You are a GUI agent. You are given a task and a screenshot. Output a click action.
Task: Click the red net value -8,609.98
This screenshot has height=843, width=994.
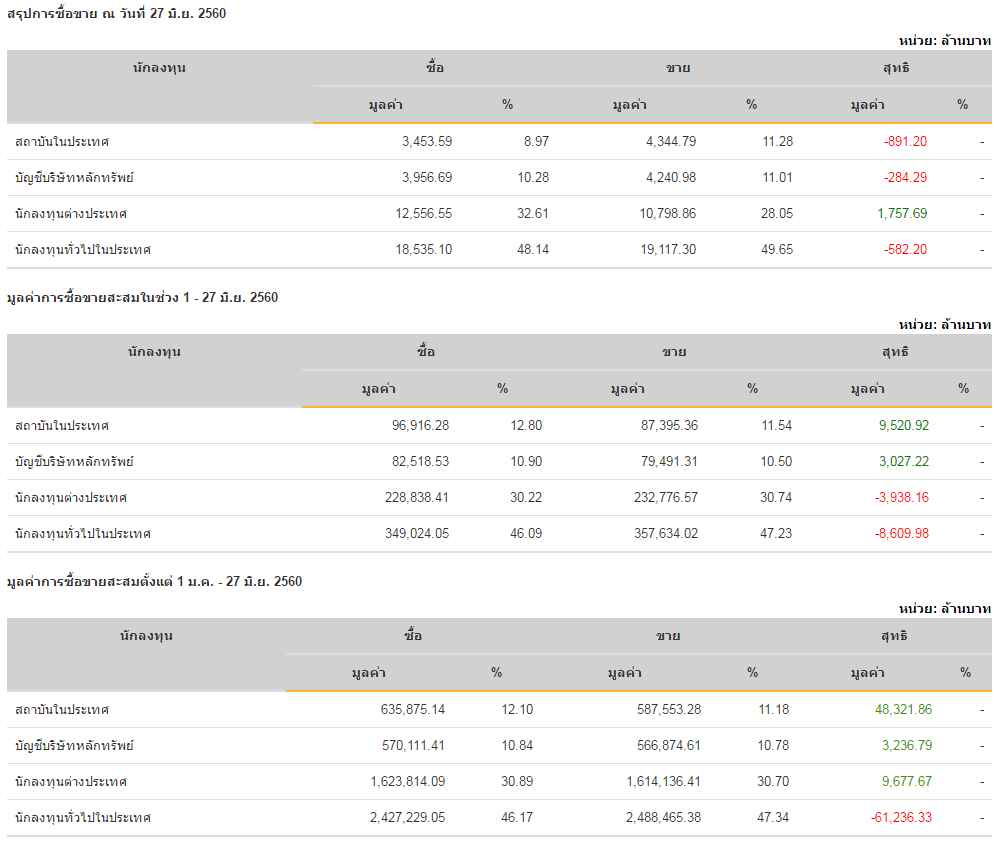(902, 534)
